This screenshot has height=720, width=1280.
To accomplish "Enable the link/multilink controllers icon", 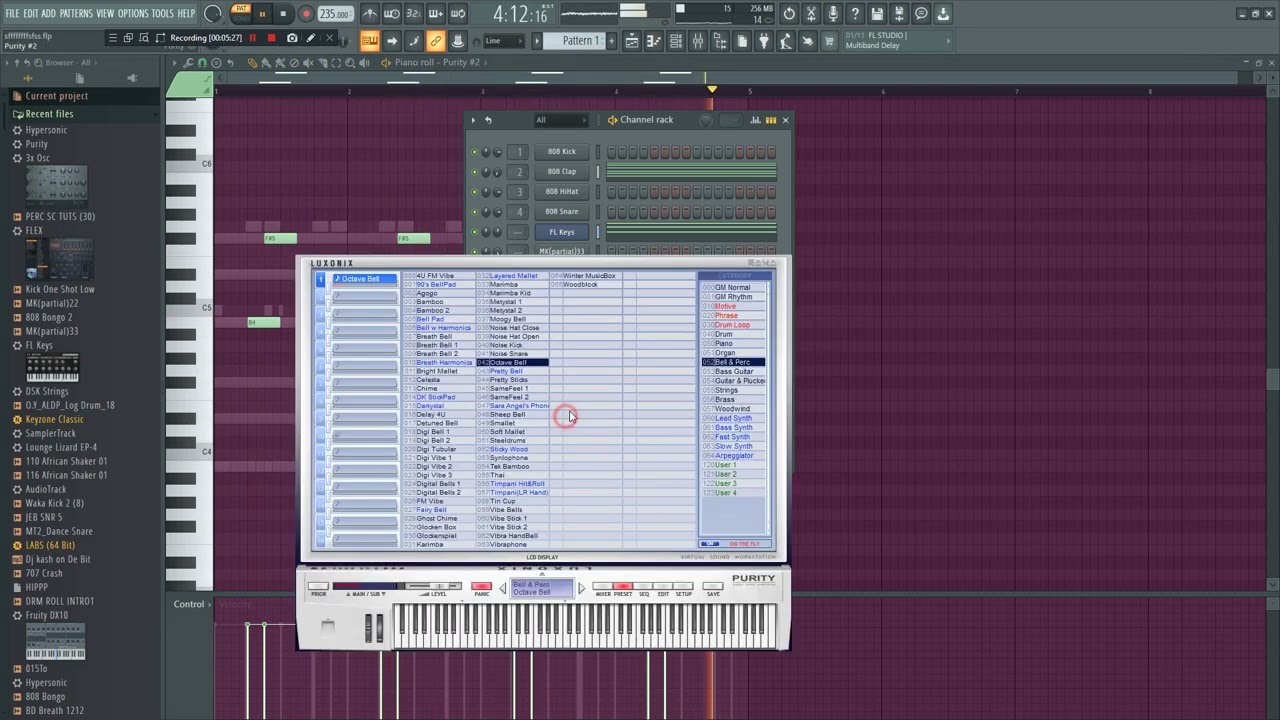I will coord(436,41).
